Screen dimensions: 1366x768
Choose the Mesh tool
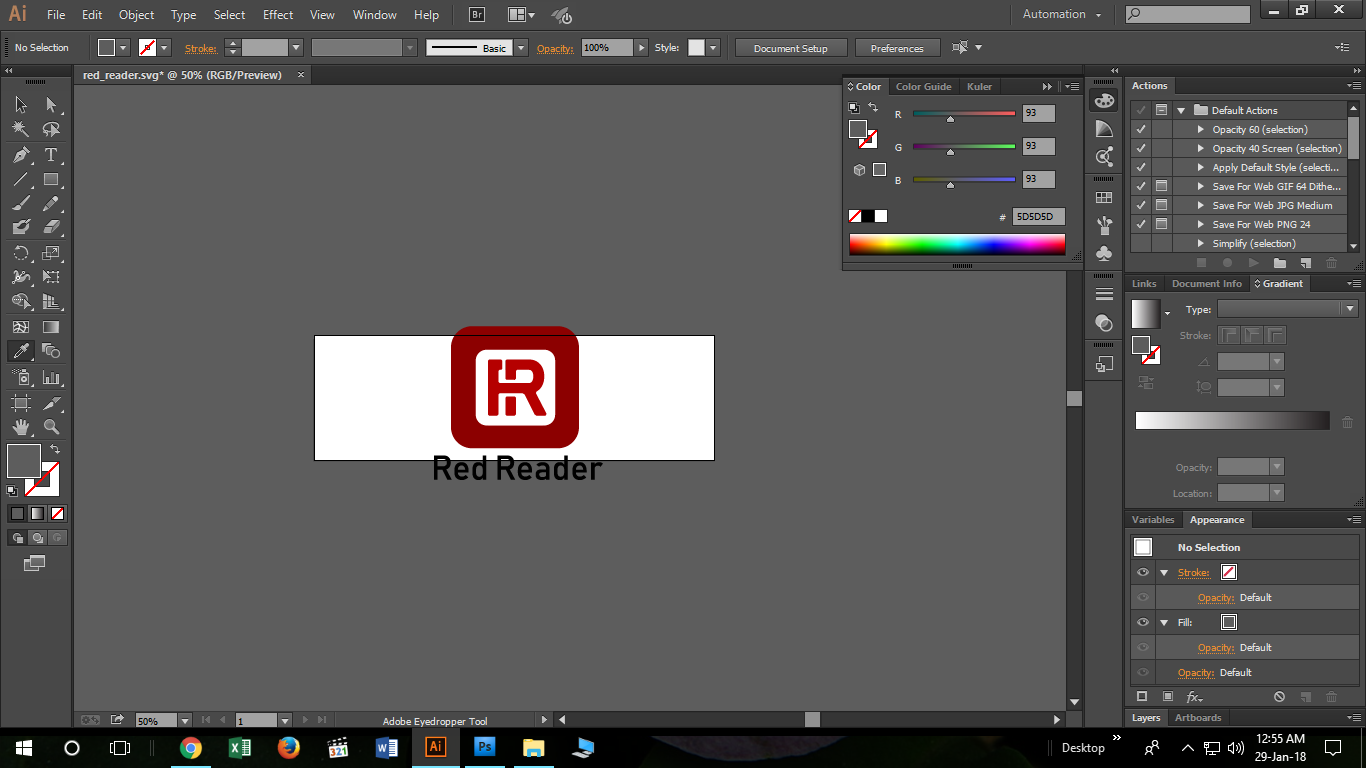pos(21,327)
